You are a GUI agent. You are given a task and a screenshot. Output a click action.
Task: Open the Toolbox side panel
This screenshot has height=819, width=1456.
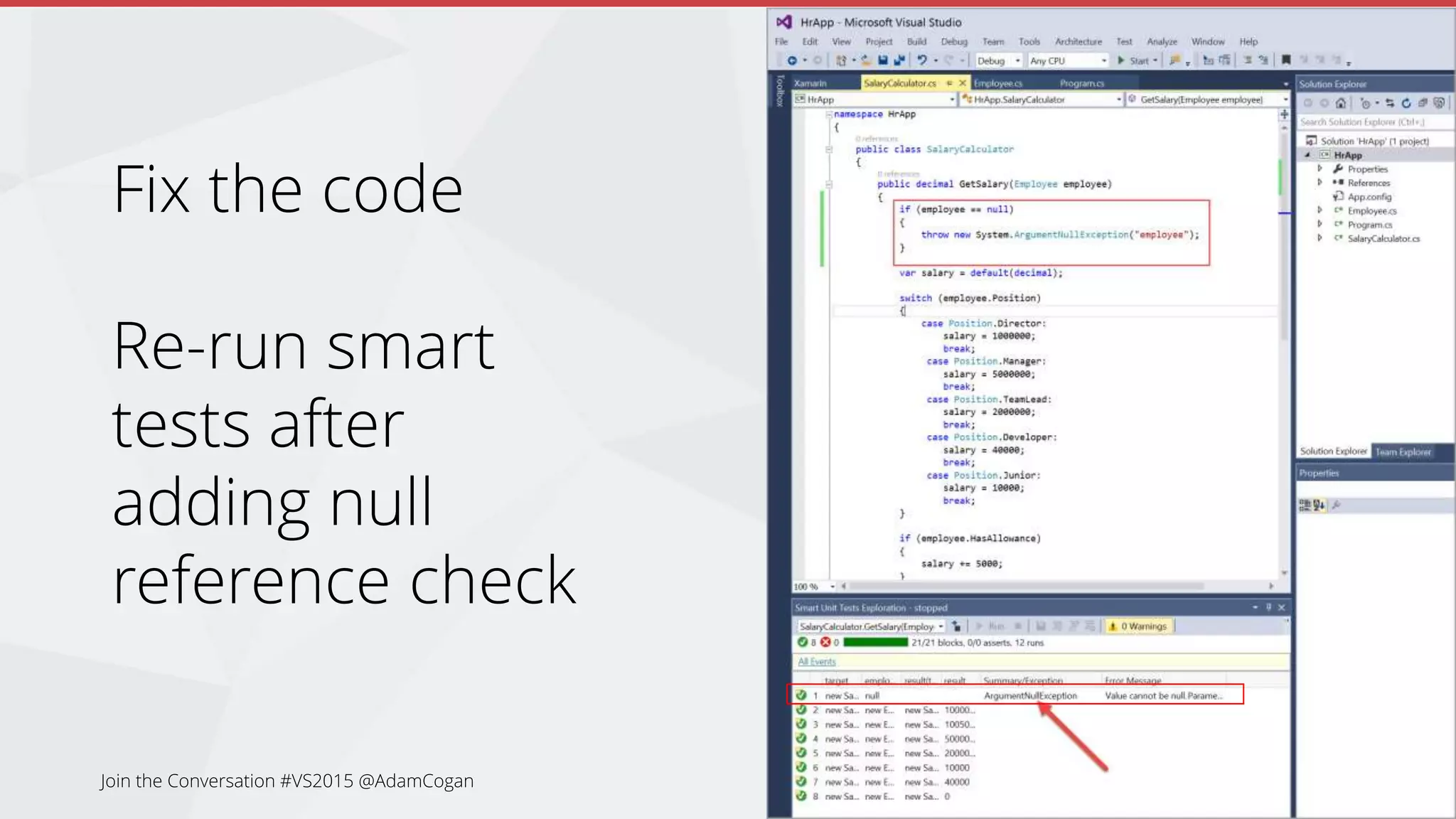(780, 90)
